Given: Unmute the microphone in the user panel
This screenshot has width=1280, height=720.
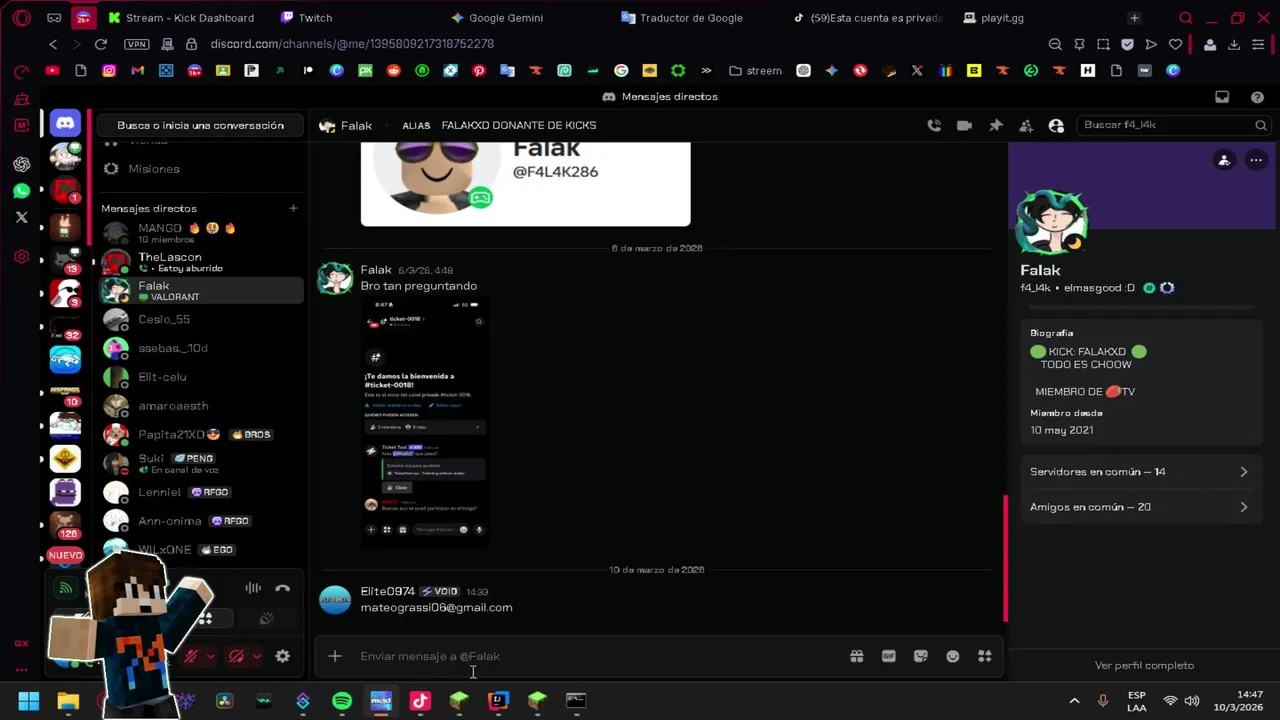Looking at the screenshot, I should [x=190, y=656].
